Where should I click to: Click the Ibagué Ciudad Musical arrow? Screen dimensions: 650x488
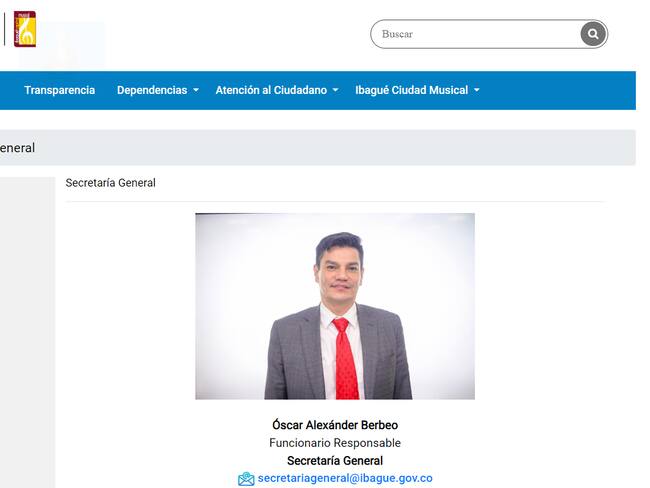477,90
